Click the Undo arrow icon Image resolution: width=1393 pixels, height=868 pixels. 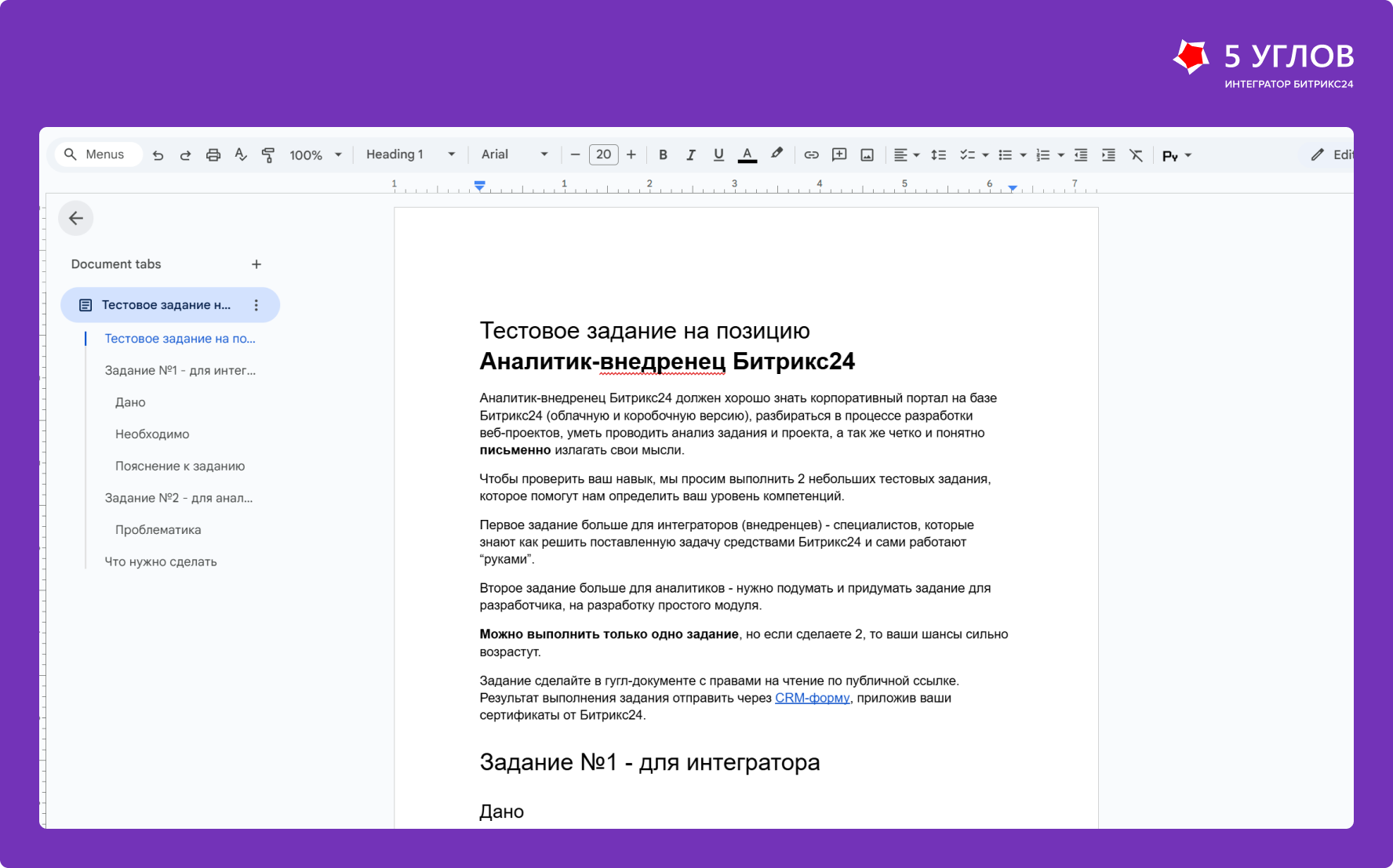(x=158, y=155)
